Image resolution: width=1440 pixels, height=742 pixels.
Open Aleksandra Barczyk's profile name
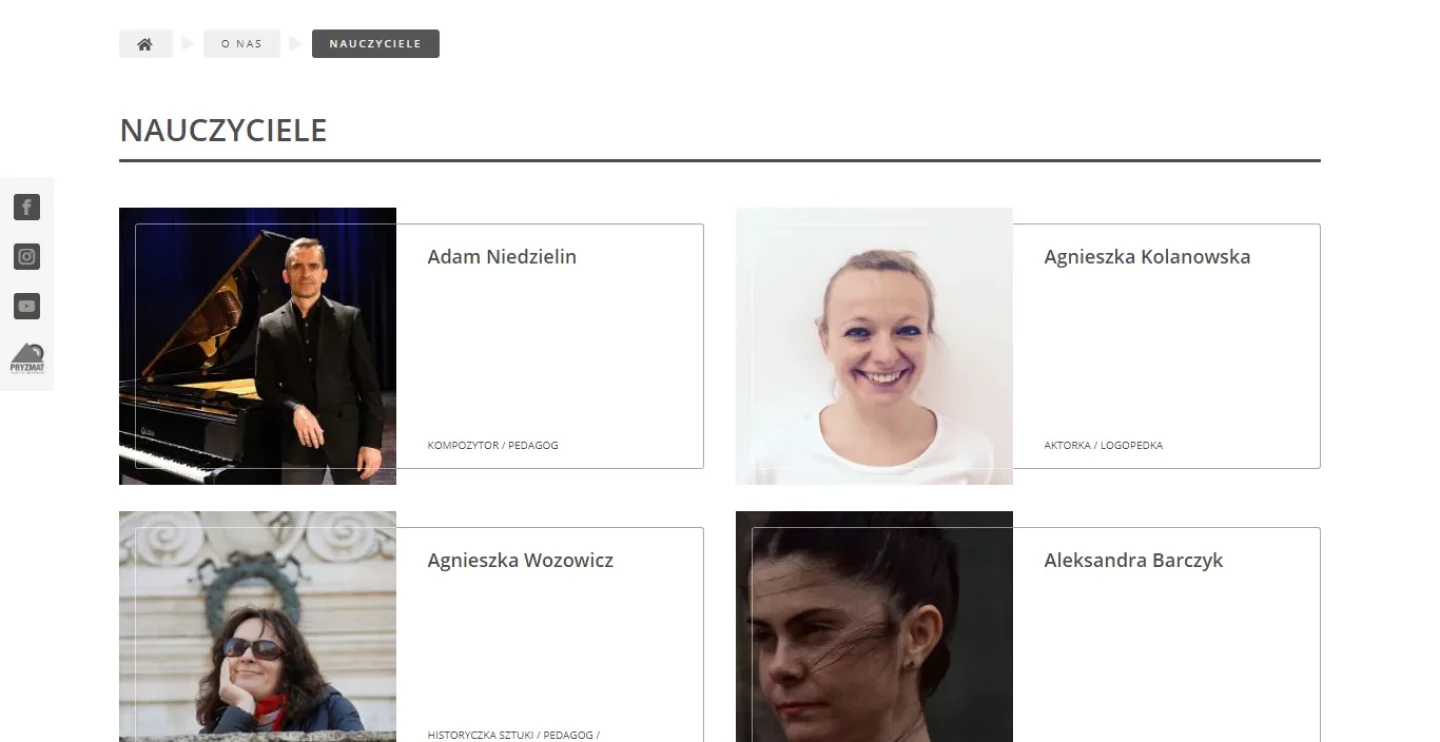(x=1133, y=561)
